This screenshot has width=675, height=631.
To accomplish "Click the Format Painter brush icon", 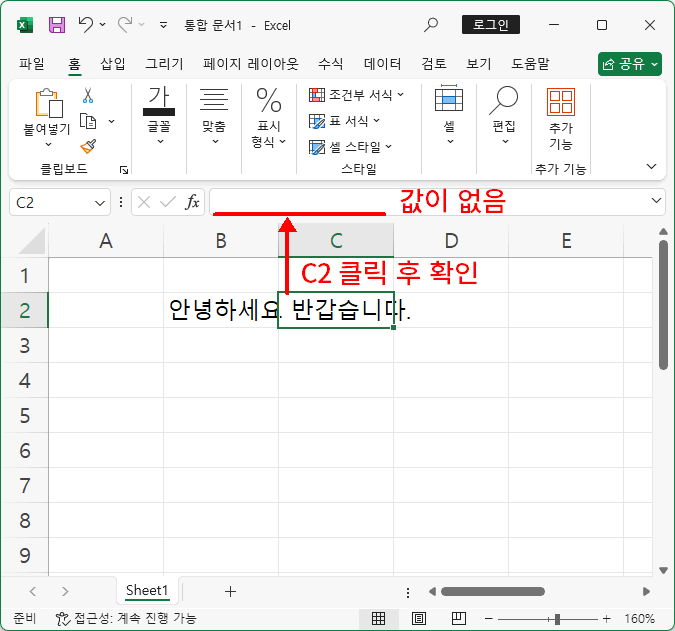I will click(x=88, y=146).
